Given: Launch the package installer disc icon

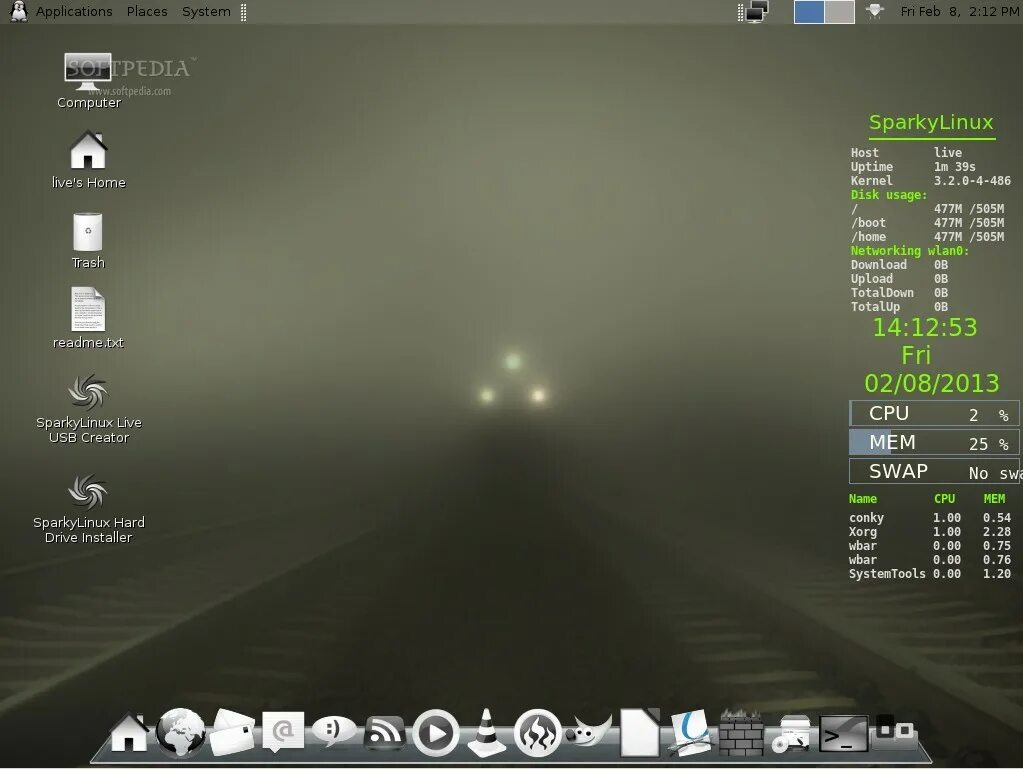Looking at the screenshot, I should (x=792, y=734).
